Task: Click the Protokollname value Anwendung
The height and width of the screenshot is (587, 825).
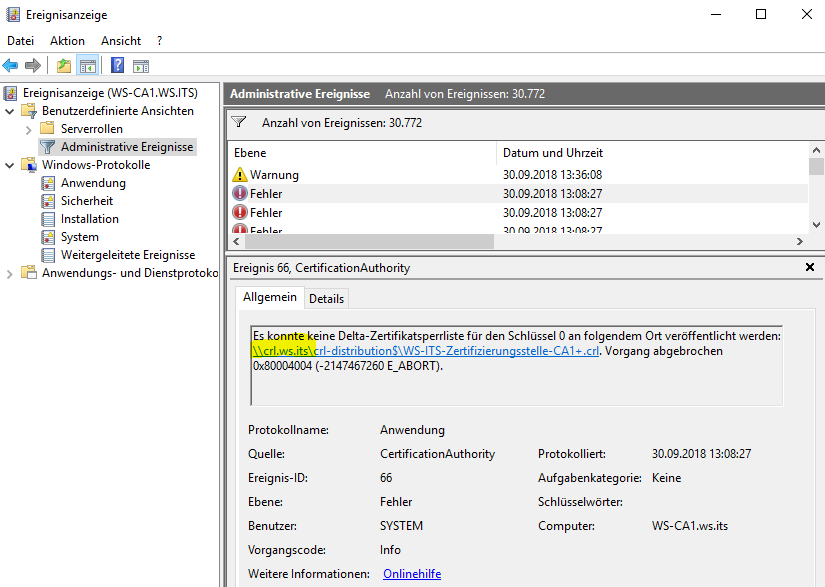Action: click(x=412, y=430)
